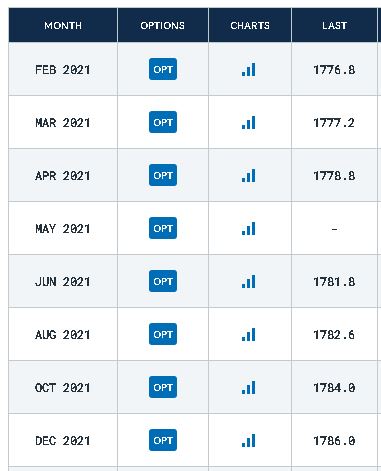Image resolution: width=381 pixels, height=471 pixels.
Task: View options for AUG 2021 contract
Action: 163,334
